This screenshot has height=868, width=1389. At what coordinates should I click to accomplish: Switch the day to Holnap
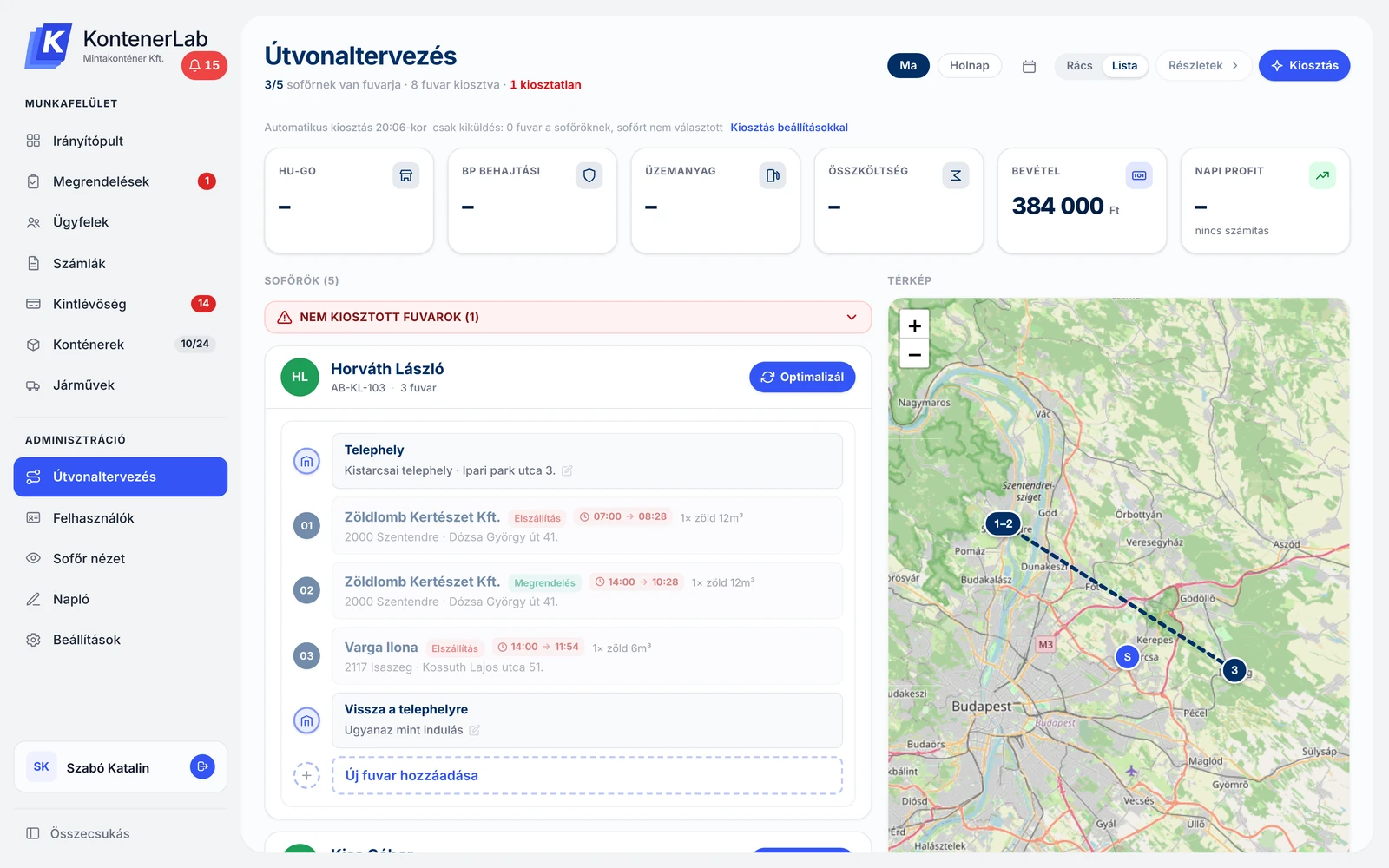(970, 66)
